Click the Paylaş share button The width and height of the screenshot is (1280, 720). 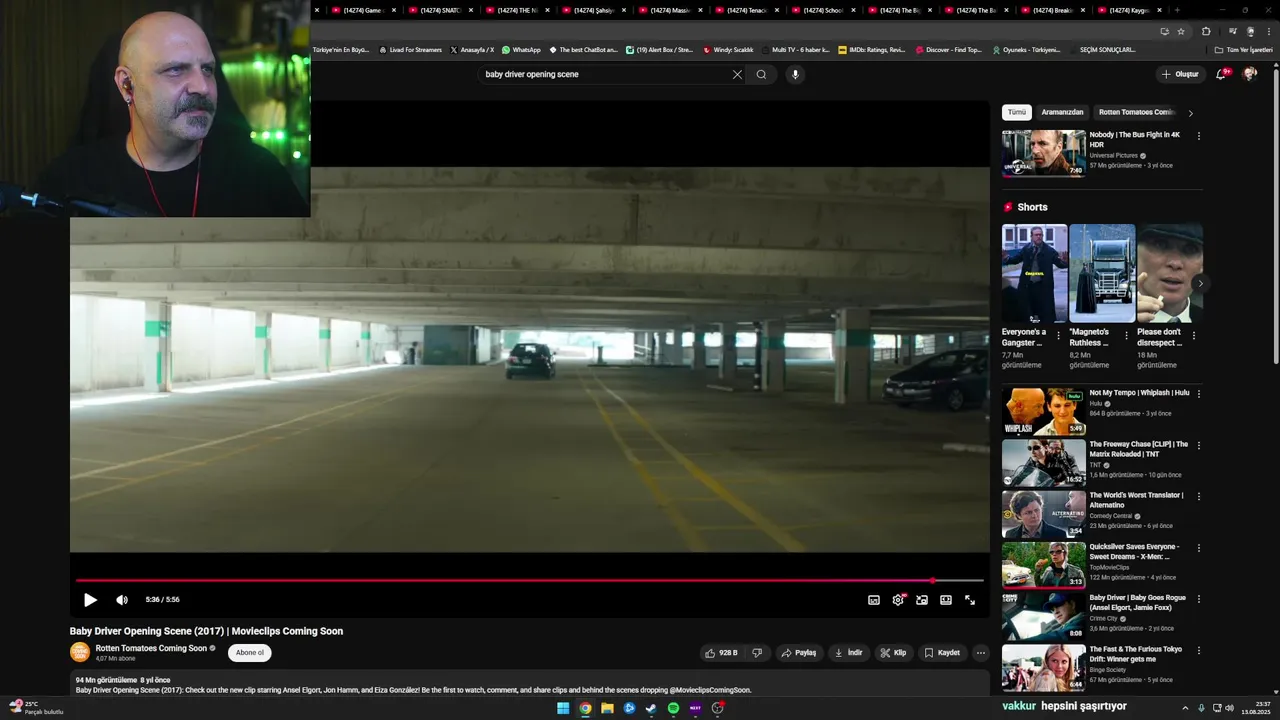pos(799,653)
